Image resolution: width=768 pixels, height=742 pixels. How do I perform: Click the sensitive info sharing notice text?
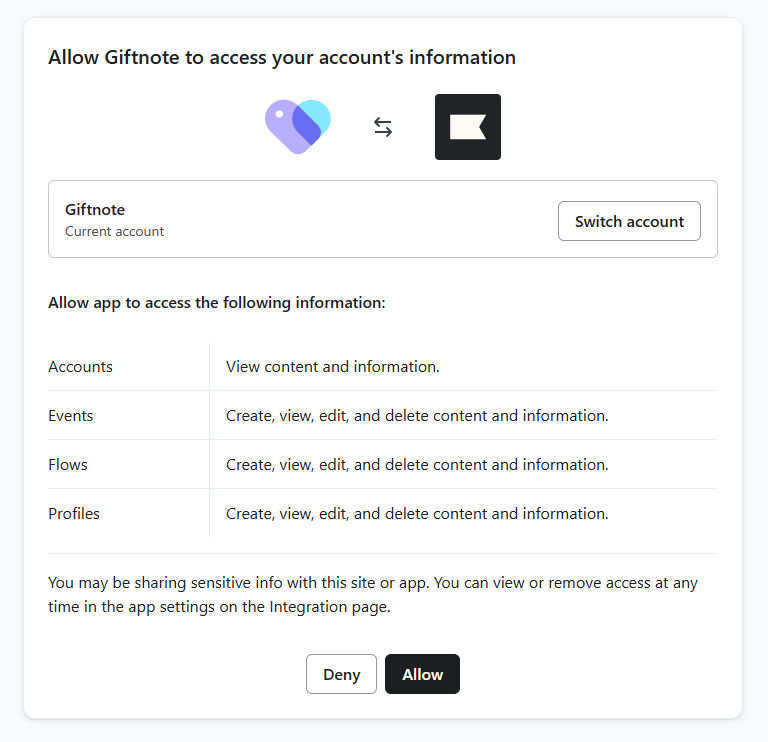(373, 595)
